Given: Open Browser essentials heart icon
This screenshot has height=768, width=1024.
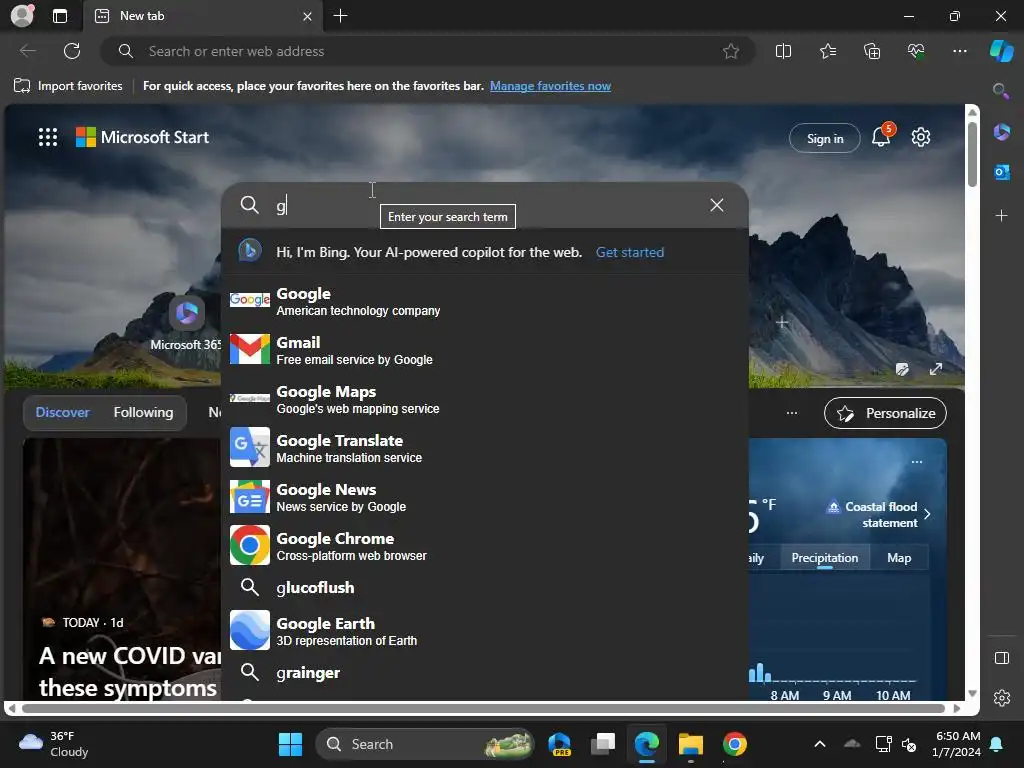Looking at the screenshot, I should pyautogui.click(x=916, y=51).
